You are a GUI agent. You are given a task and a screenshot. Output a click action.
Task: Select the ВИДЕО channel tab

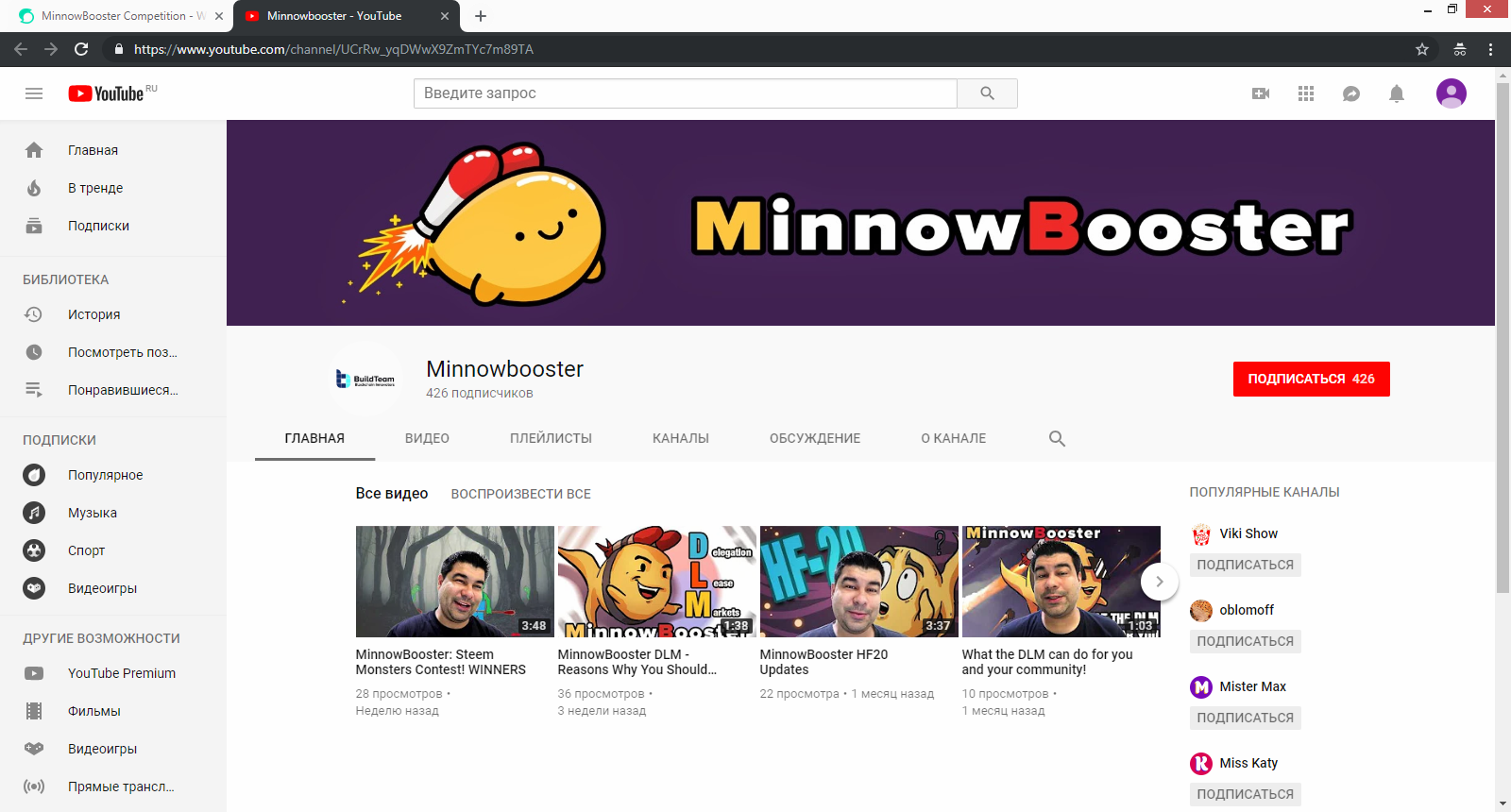pyautogui.click(x=427, y=438)
